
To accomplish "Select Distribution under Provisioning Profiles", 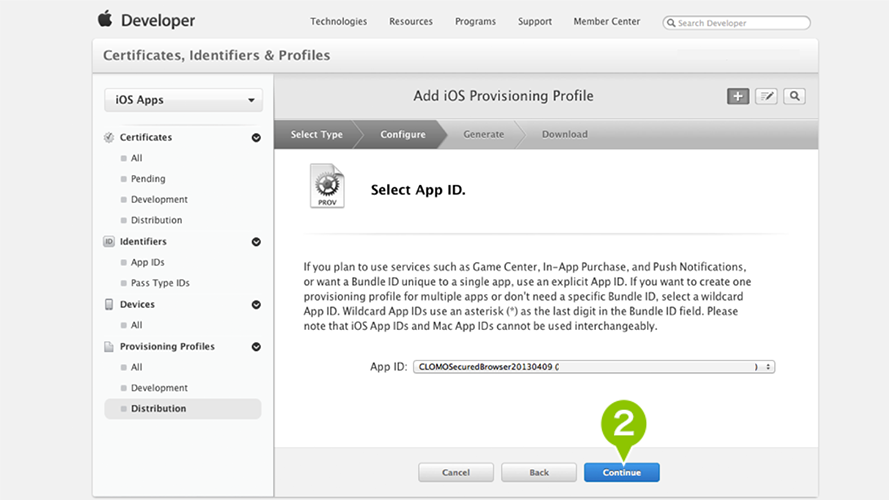I will point(183,409).
